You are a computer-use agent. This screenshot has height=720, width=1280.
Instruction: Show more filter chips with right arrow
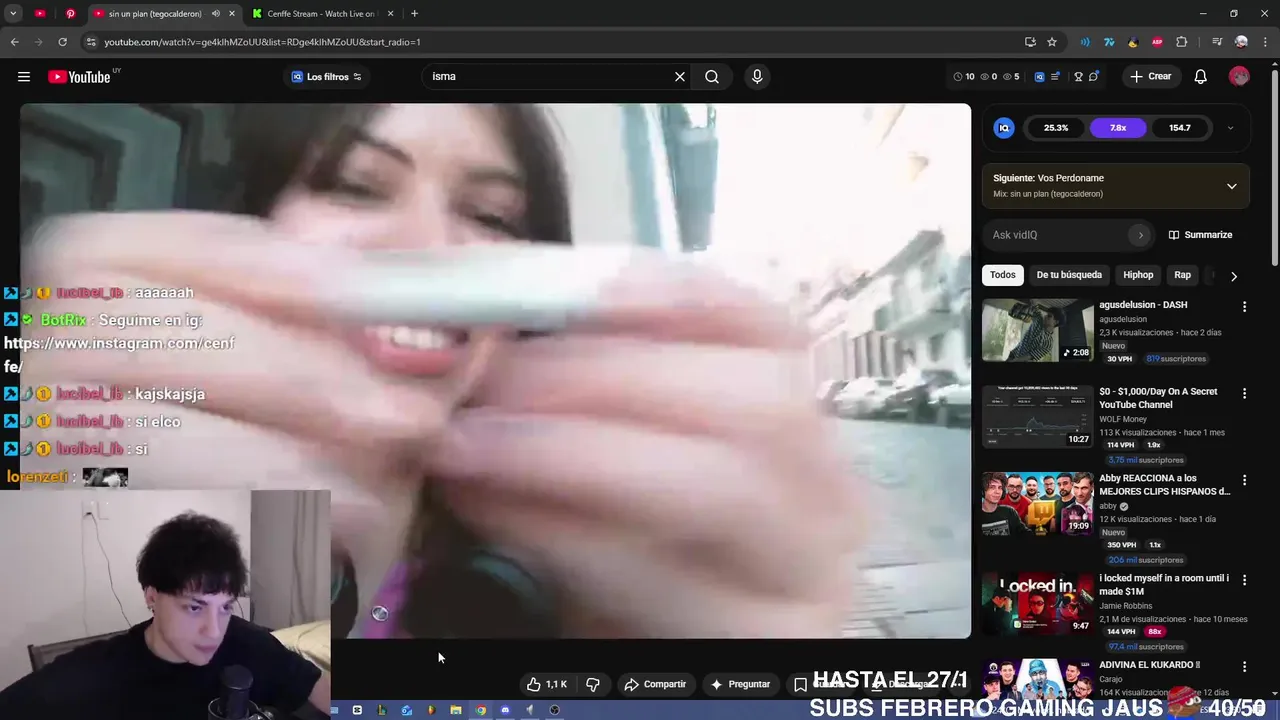tap(1234, 276)
